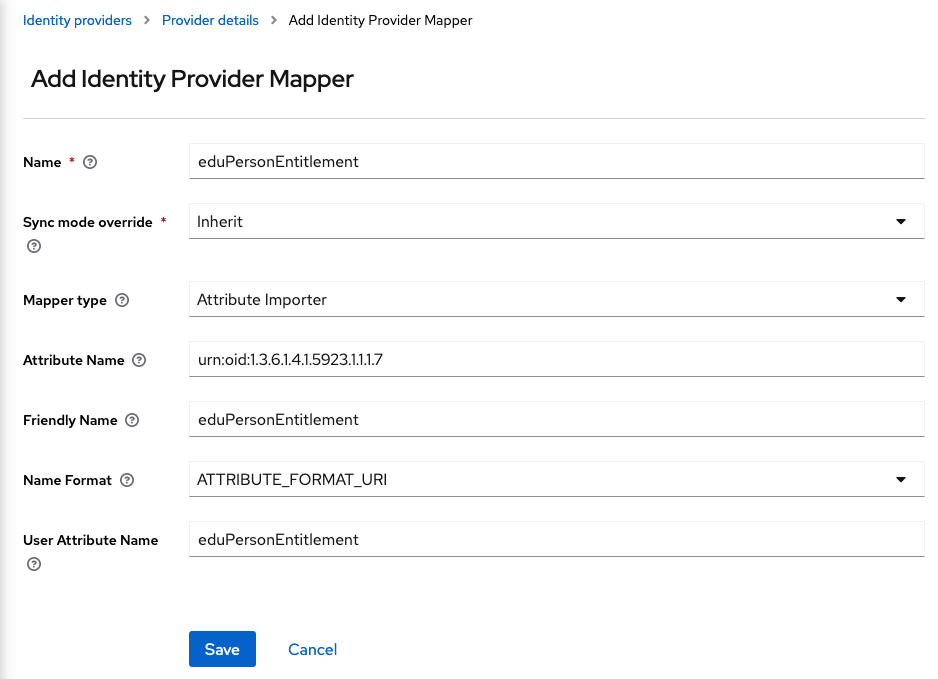Save the identity provider mapper
The image size is (938, 679).
click(x=222, y=649)
